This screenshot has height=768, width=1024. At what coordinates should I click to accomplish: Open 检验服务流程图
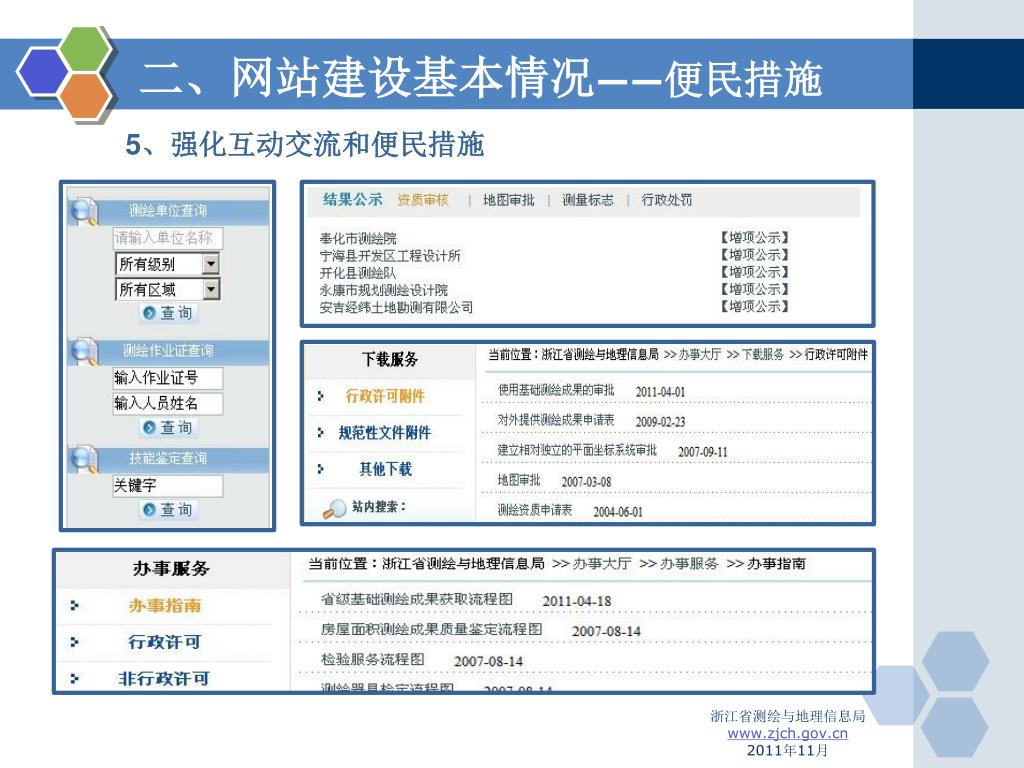pos(373,660)
